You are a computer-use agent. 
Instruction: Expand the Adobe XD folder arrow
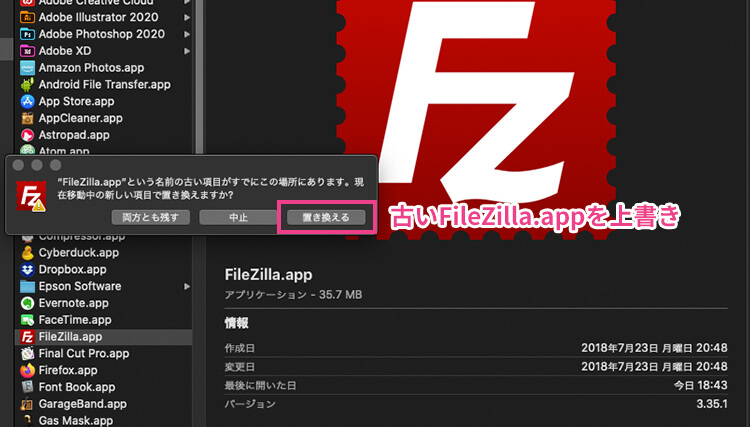pos(188,50)
